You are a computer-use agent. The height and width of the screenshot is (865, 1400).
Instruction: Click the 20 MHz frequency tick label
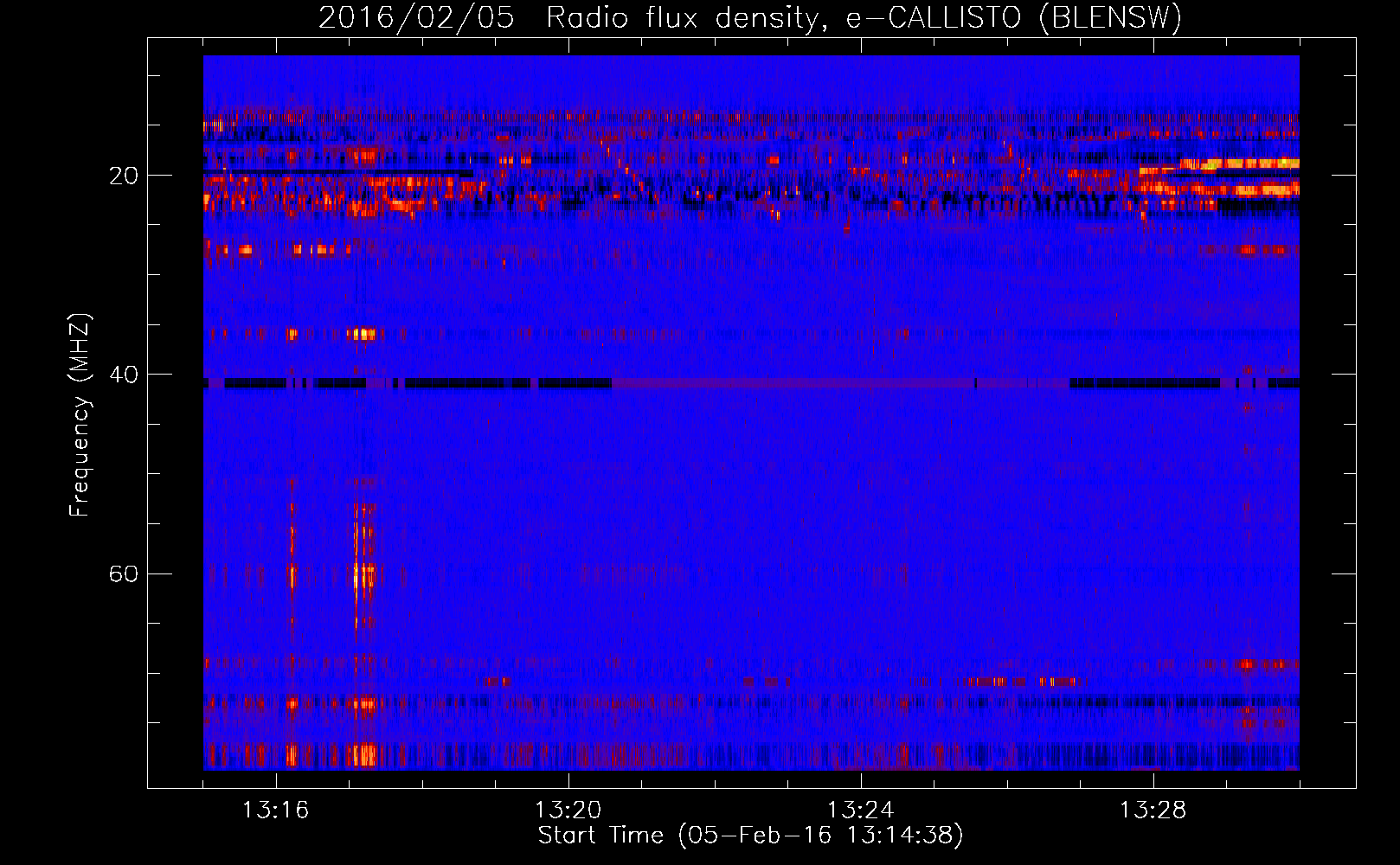tap(123, 176)
